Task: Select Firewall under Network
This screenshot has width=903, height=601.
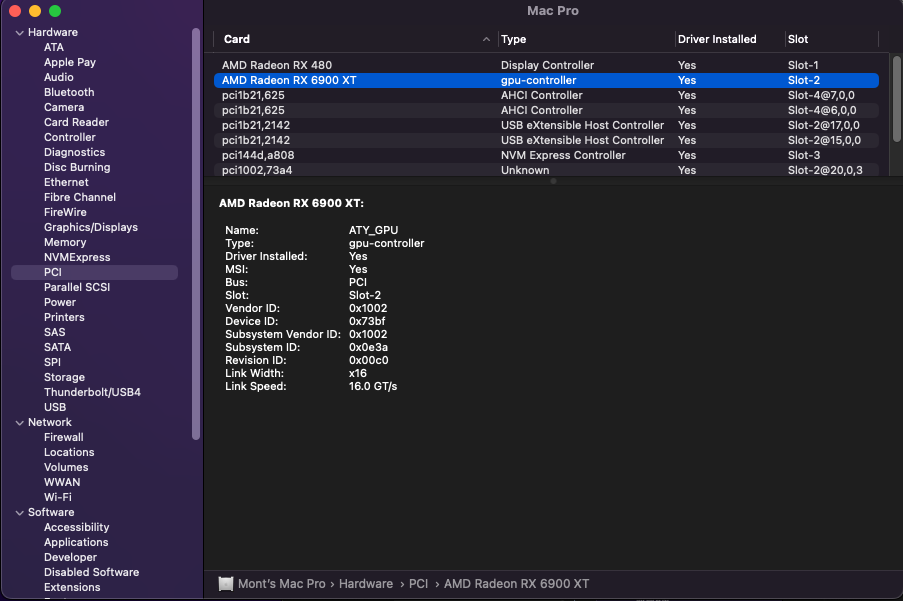Action: point(64,438)
